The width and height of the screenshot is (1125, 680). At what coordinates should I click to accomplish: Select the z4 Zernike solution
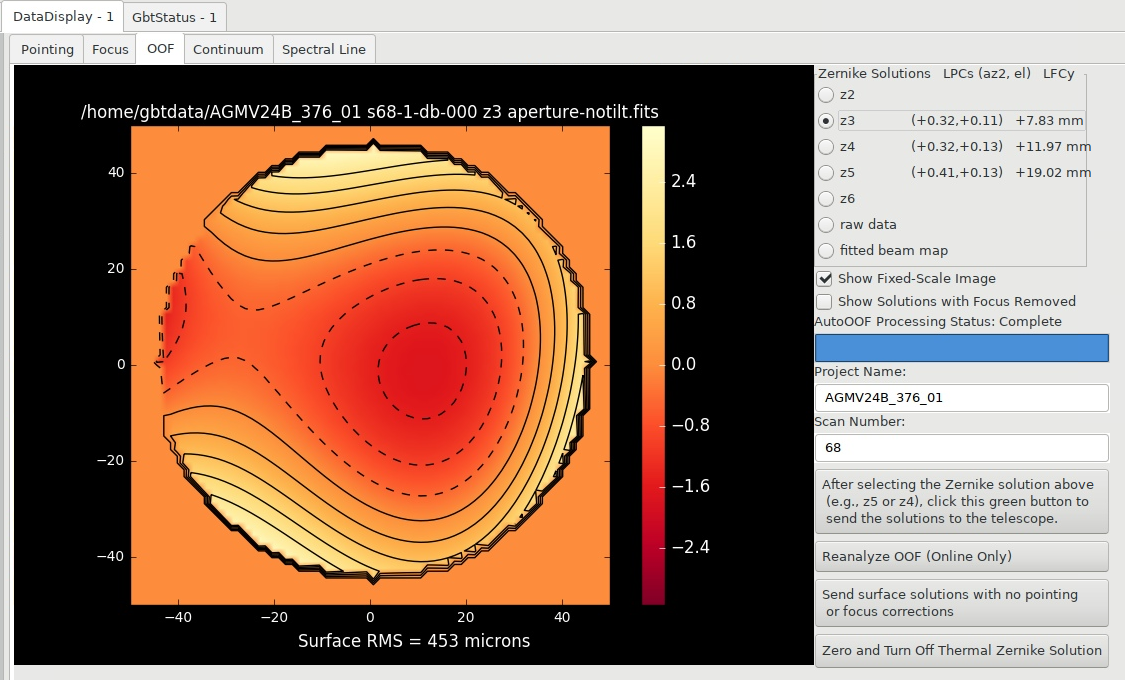pos(827,146)
